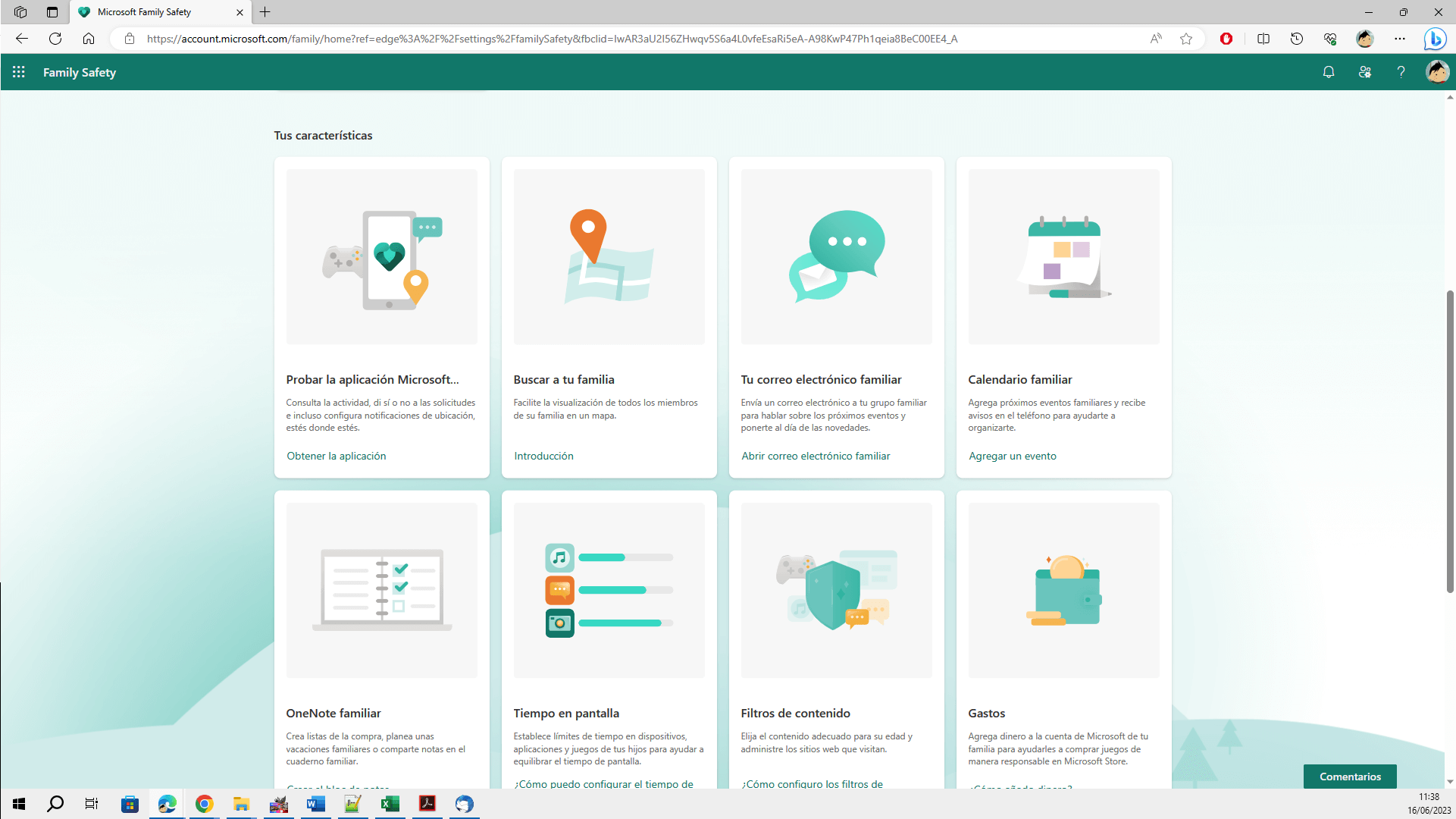Click Introducción link under Buscar a tu familia
The image size is (1456, 819).
point(543,456)
